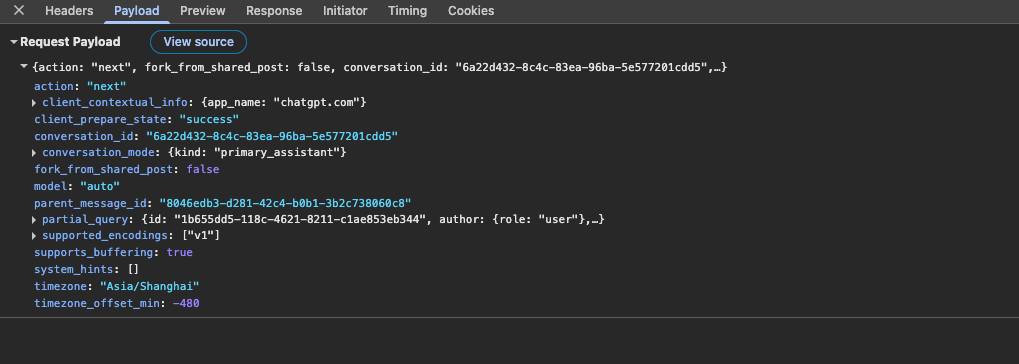1019x364 pixels.
Task: Click the conversation_mode key label
Action: coord(98,153)
